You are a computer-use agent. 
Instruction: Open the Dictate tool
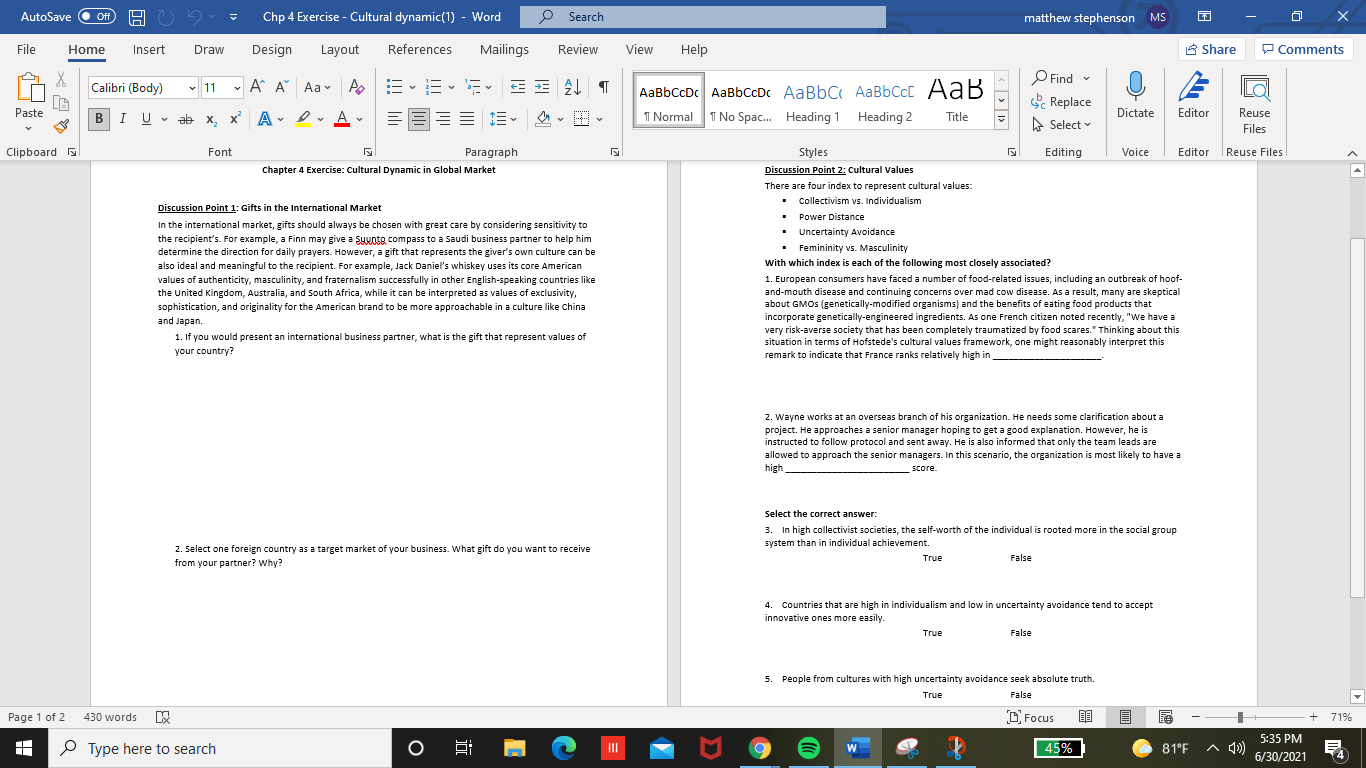(1135, 98)
